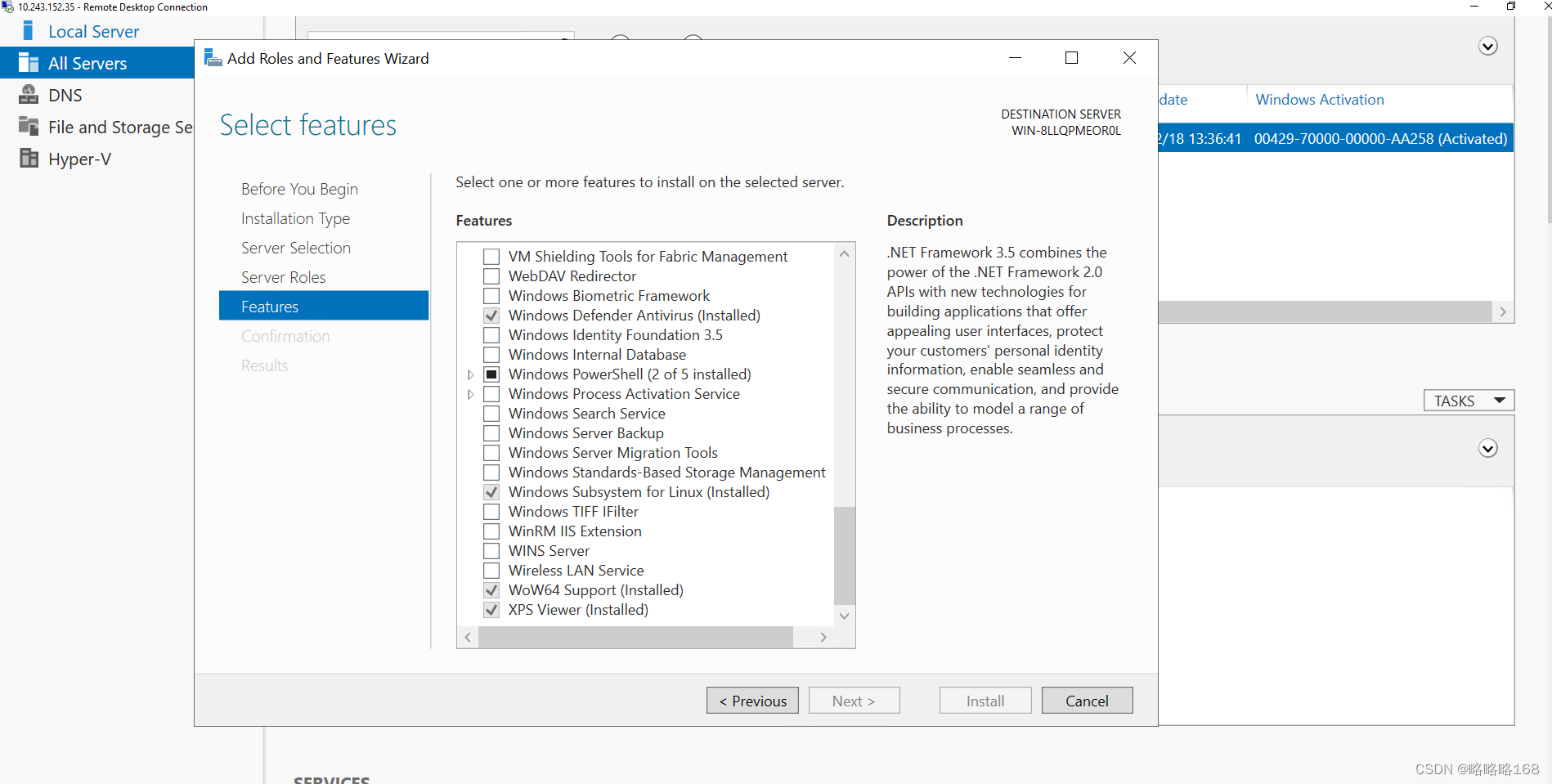The image size is (1552, 784).
Task: Open the TASKS dropdown in Server Manager
Action: point(1469,401)
